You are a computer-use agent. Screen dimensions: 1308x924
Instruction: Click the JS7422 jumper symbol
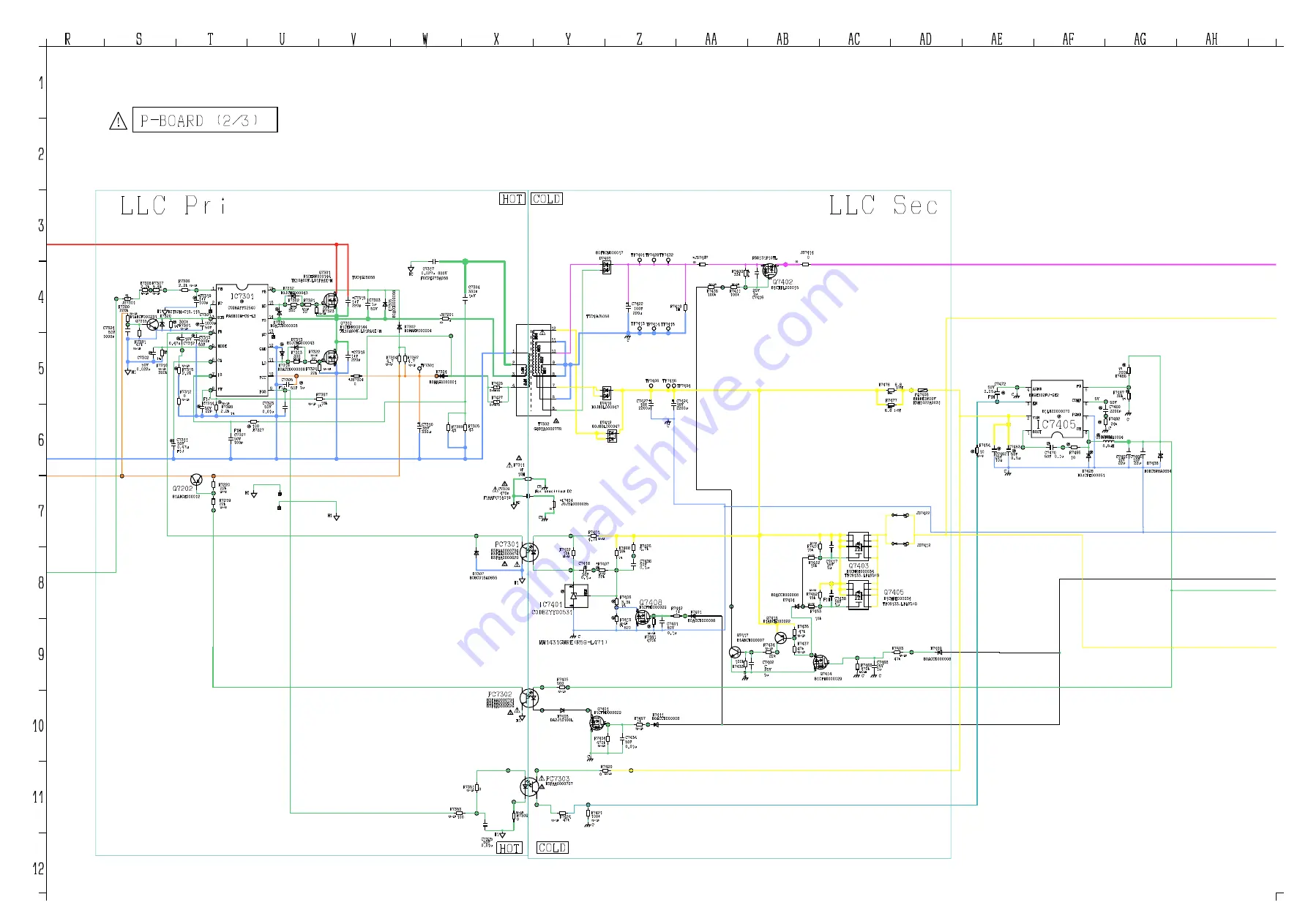[x=900, y=516]
